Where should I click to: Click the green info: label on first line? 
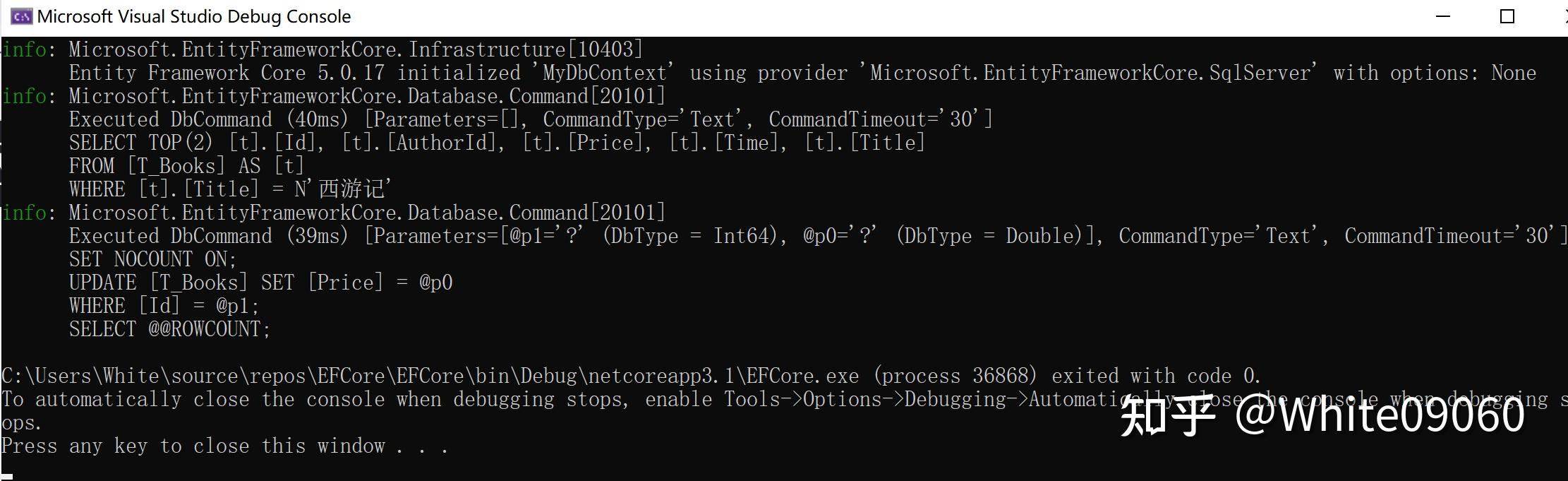[25, 49]
